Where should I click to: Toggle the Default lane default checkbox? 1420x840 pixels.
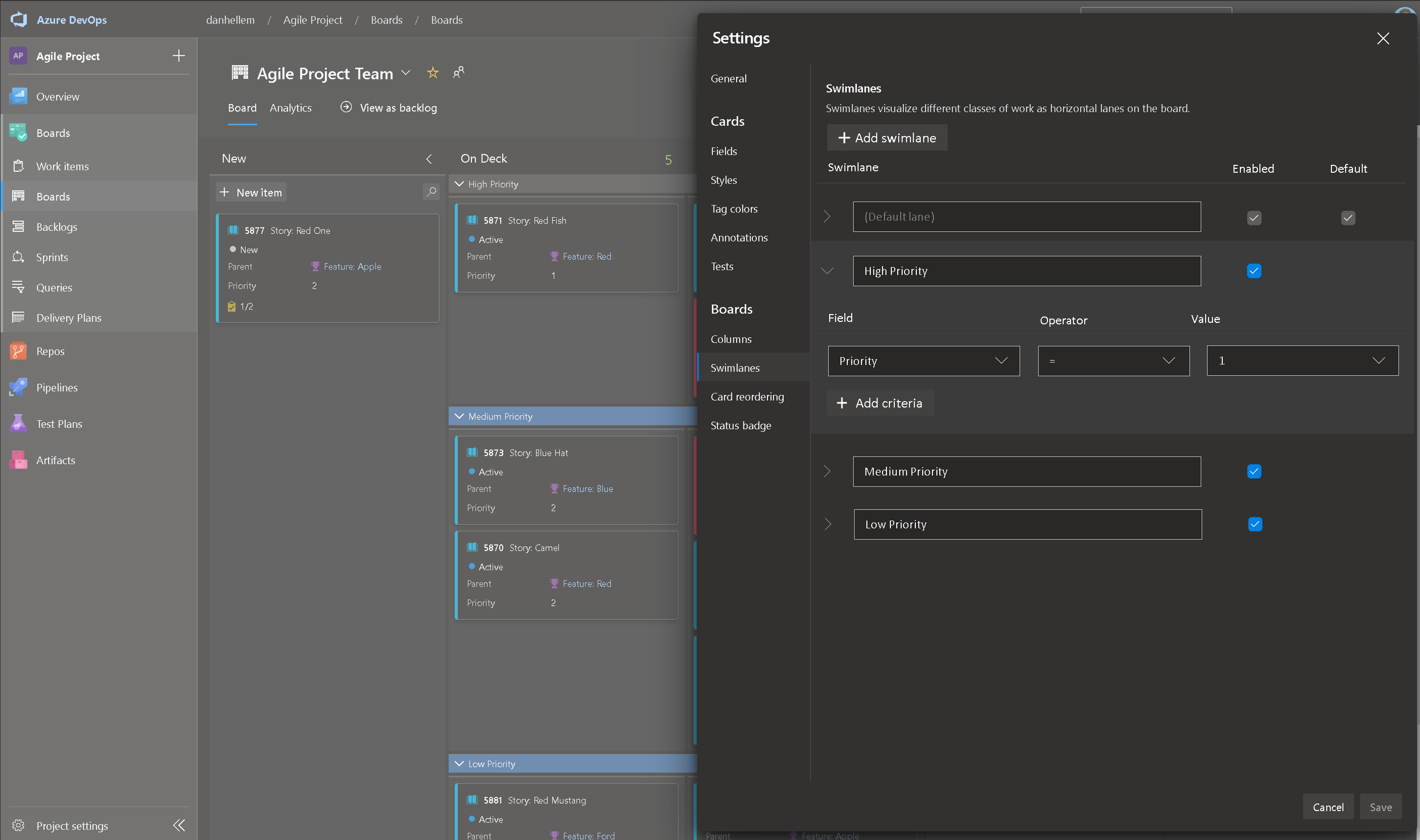click(1348, 217)
